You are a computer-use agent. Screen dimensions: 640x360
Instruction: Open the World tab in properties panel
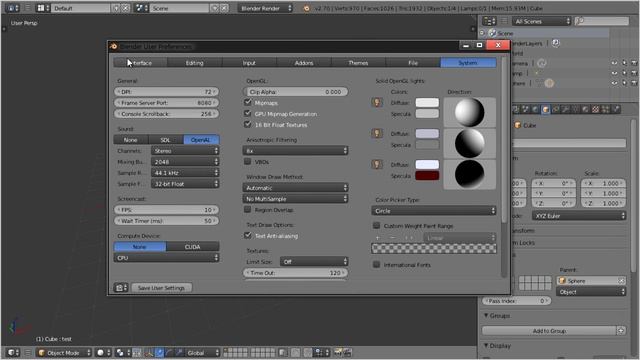click(535, 109)
